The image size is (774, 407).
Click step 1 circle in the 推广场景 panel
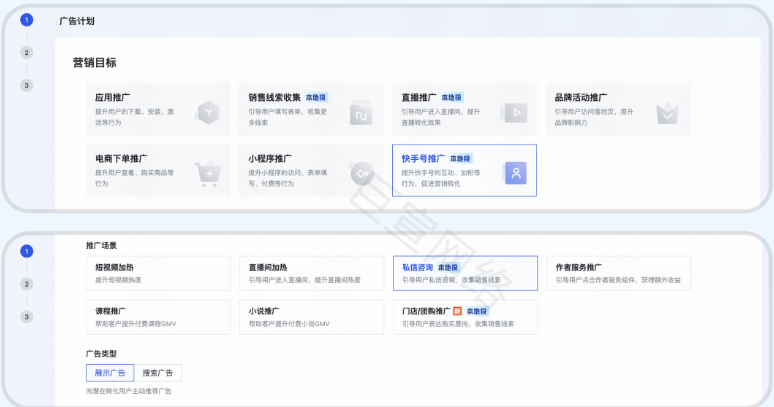(x=27, y=251)
